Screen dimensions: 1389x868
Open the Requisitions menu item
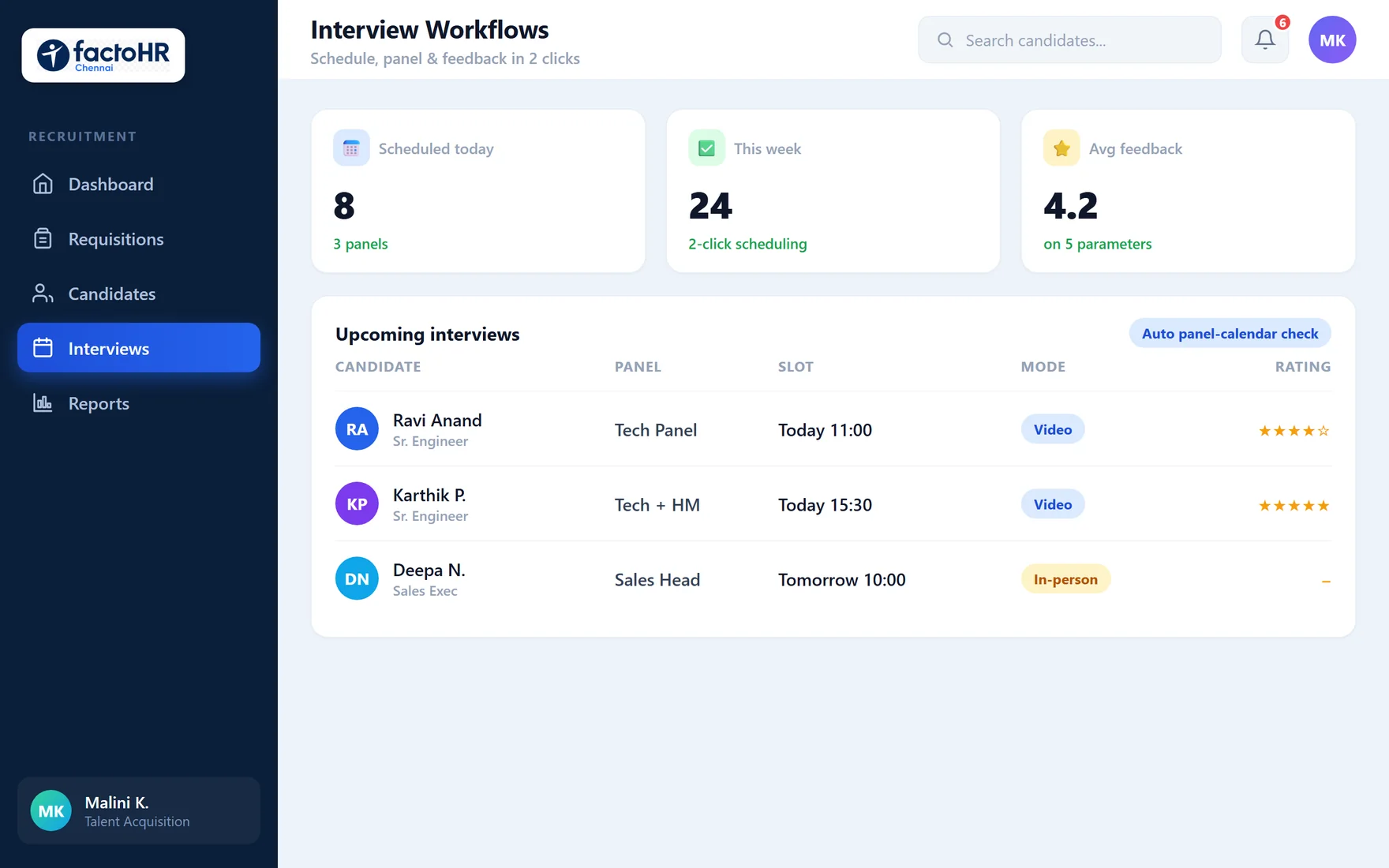(139, 239)
